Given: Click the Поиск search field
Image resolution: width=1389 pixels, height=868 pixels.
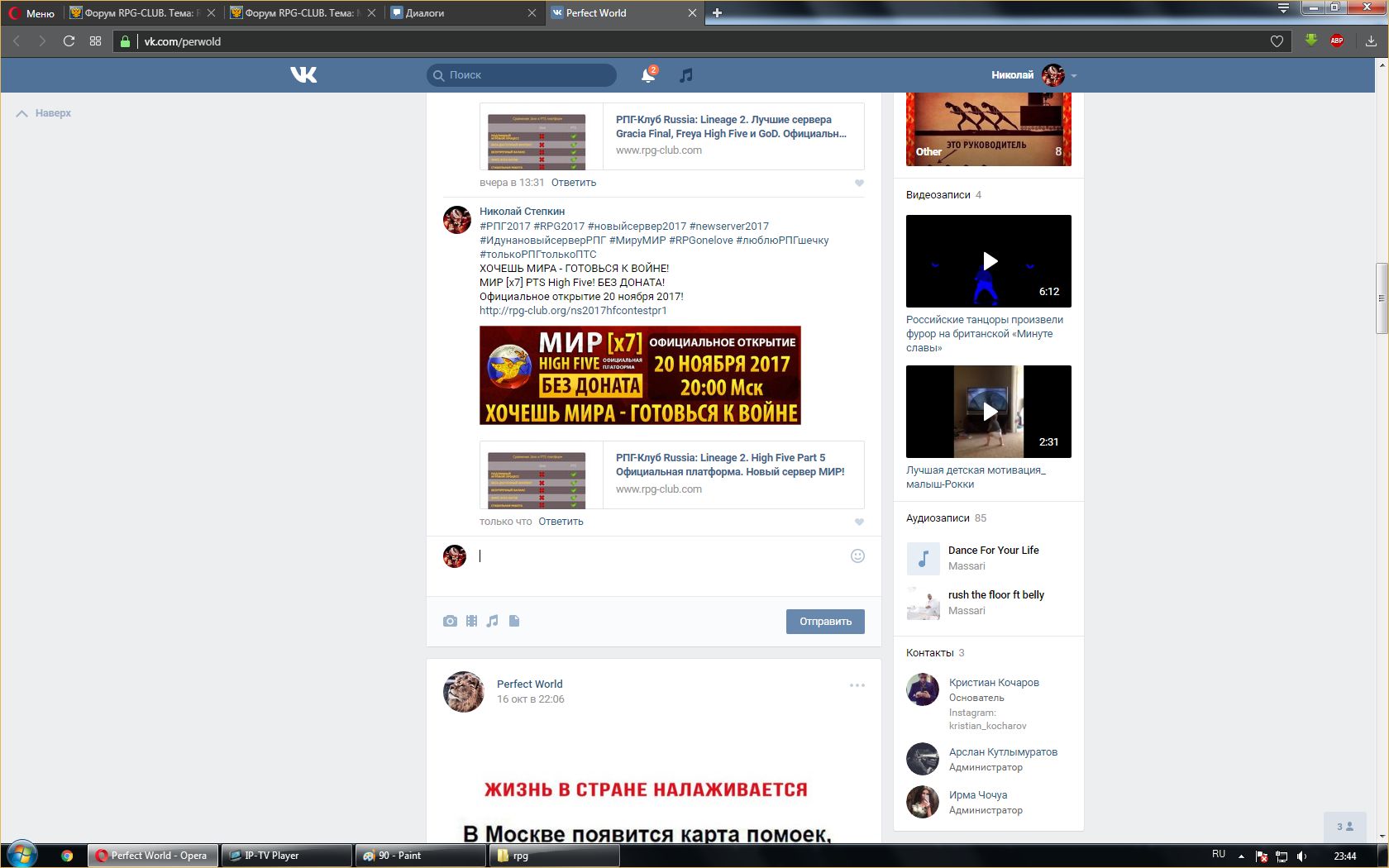Looking at the screenshot, I should coord(522,75).
